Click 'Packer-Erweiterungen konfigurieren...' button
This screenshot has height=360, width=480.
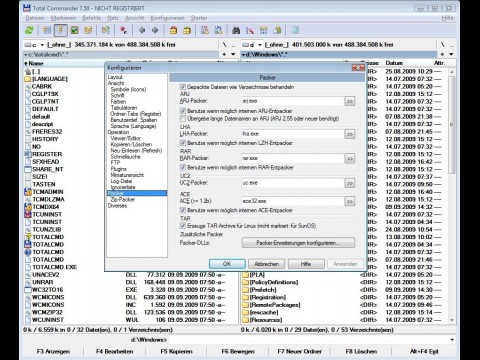click(x=298, y=243)
